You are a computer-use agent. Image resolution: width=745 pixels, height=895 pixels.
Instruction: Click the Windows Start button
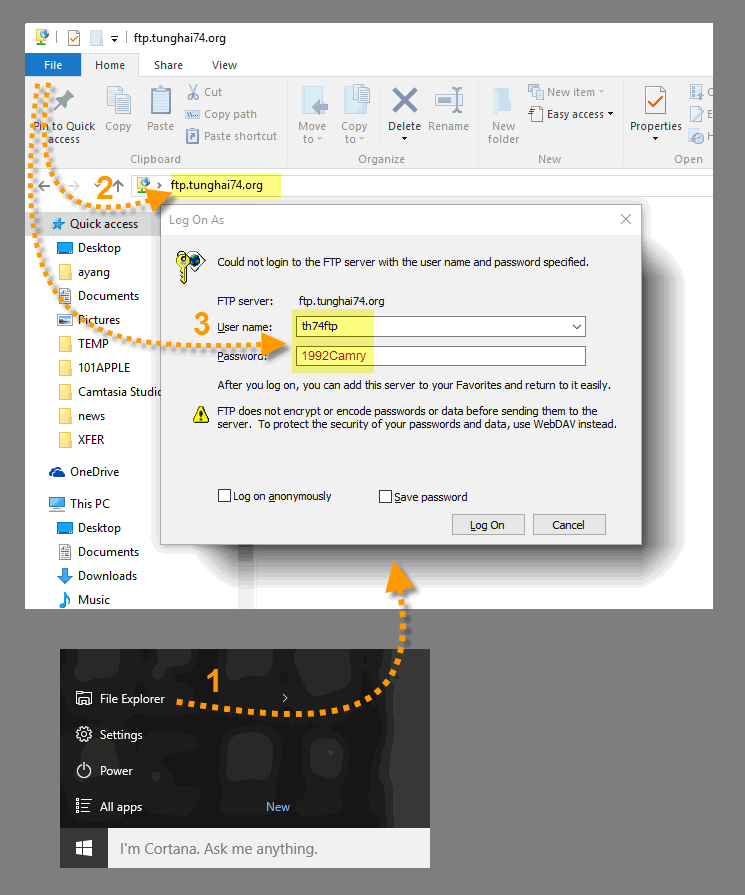[84, 849]
